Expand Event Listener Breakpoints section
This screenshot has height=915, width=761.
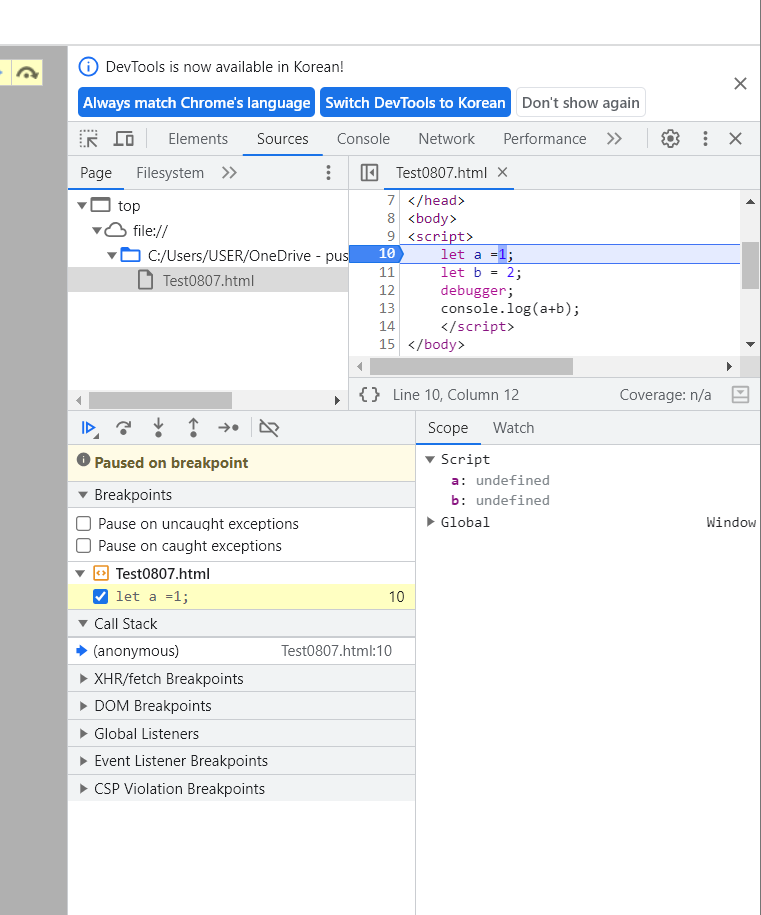click(x=83, y=760)
